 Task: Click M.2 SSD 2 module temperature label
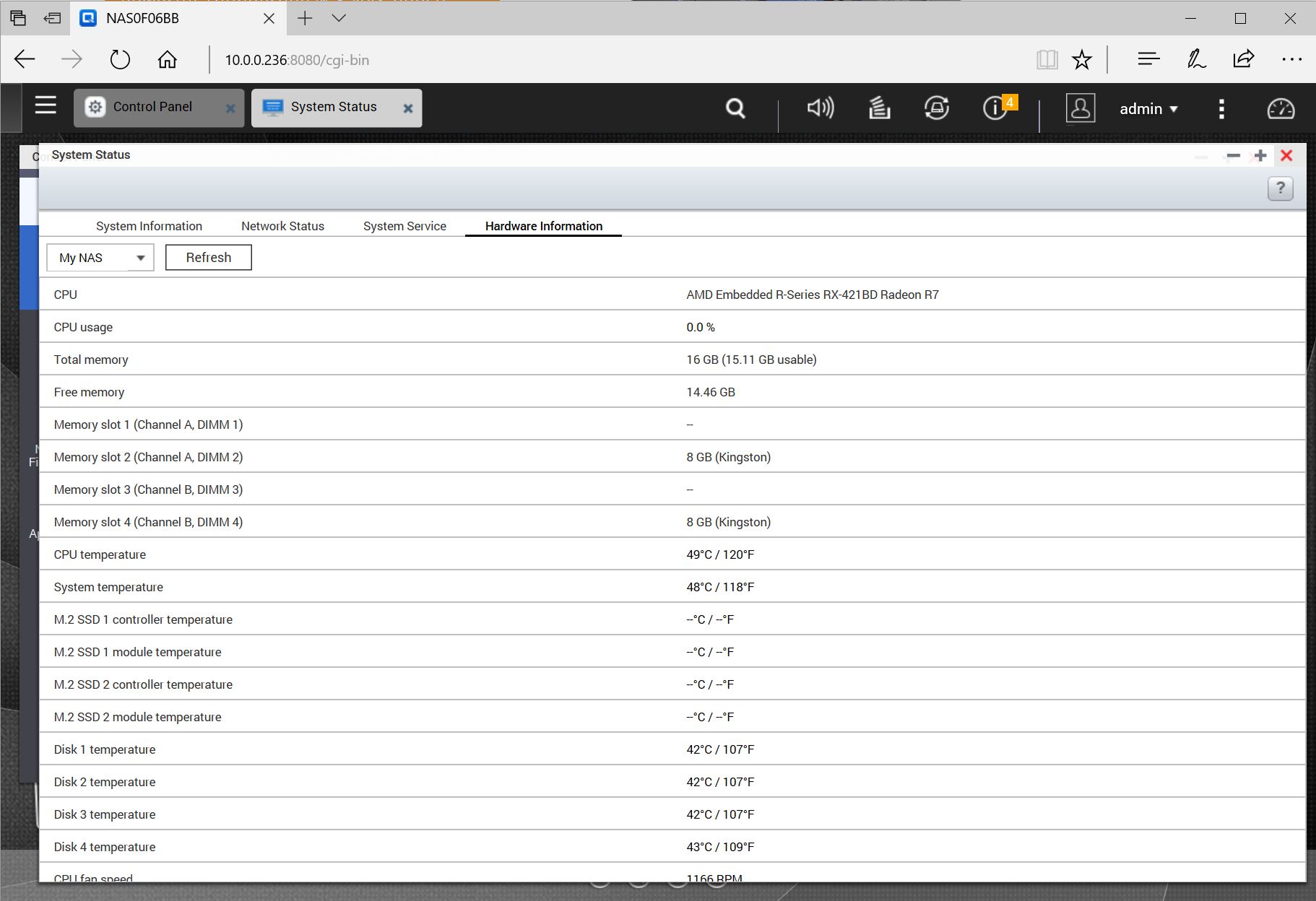click(137, 717)
